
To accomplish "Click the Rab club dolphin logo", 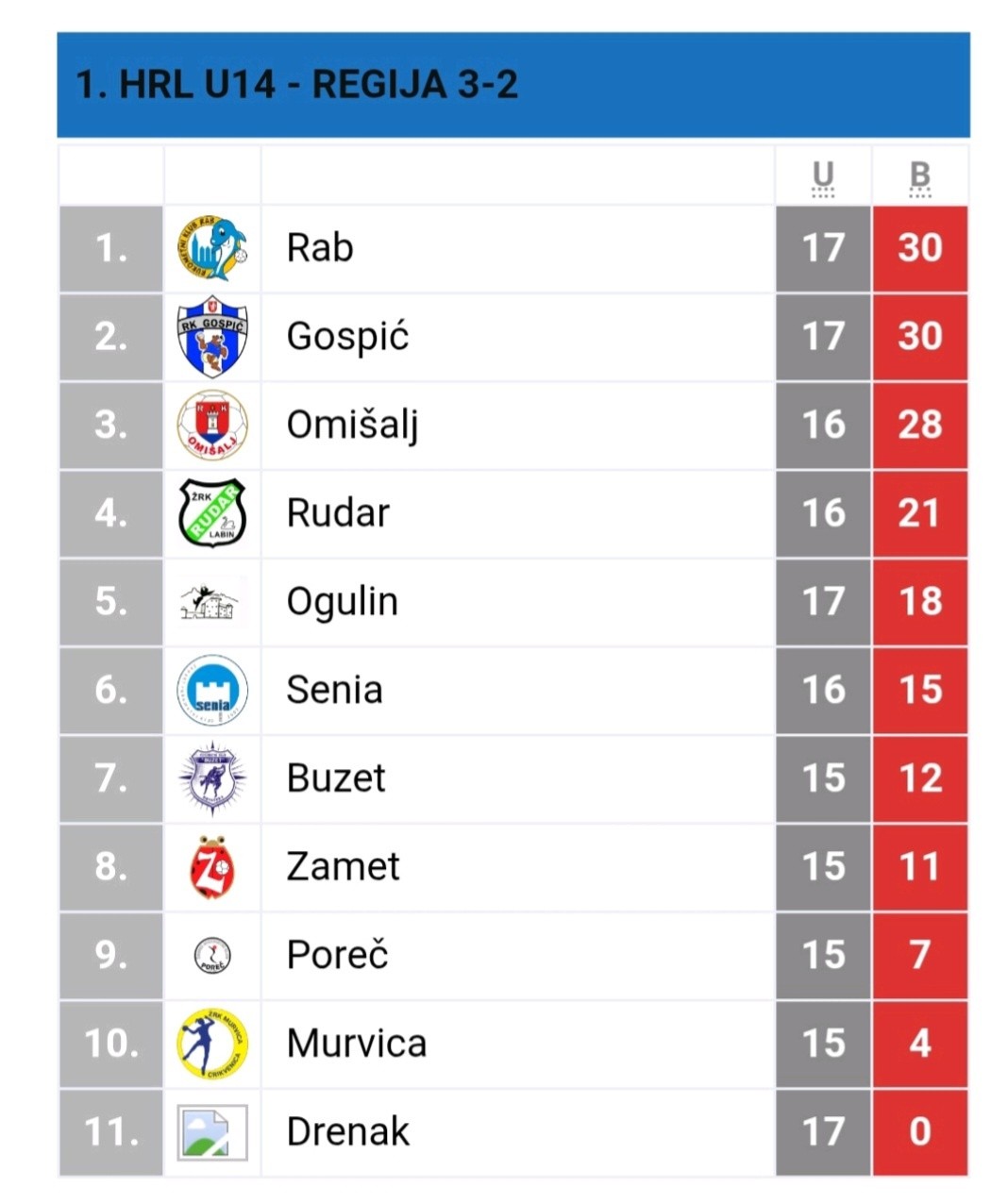I will coord(212,249).
